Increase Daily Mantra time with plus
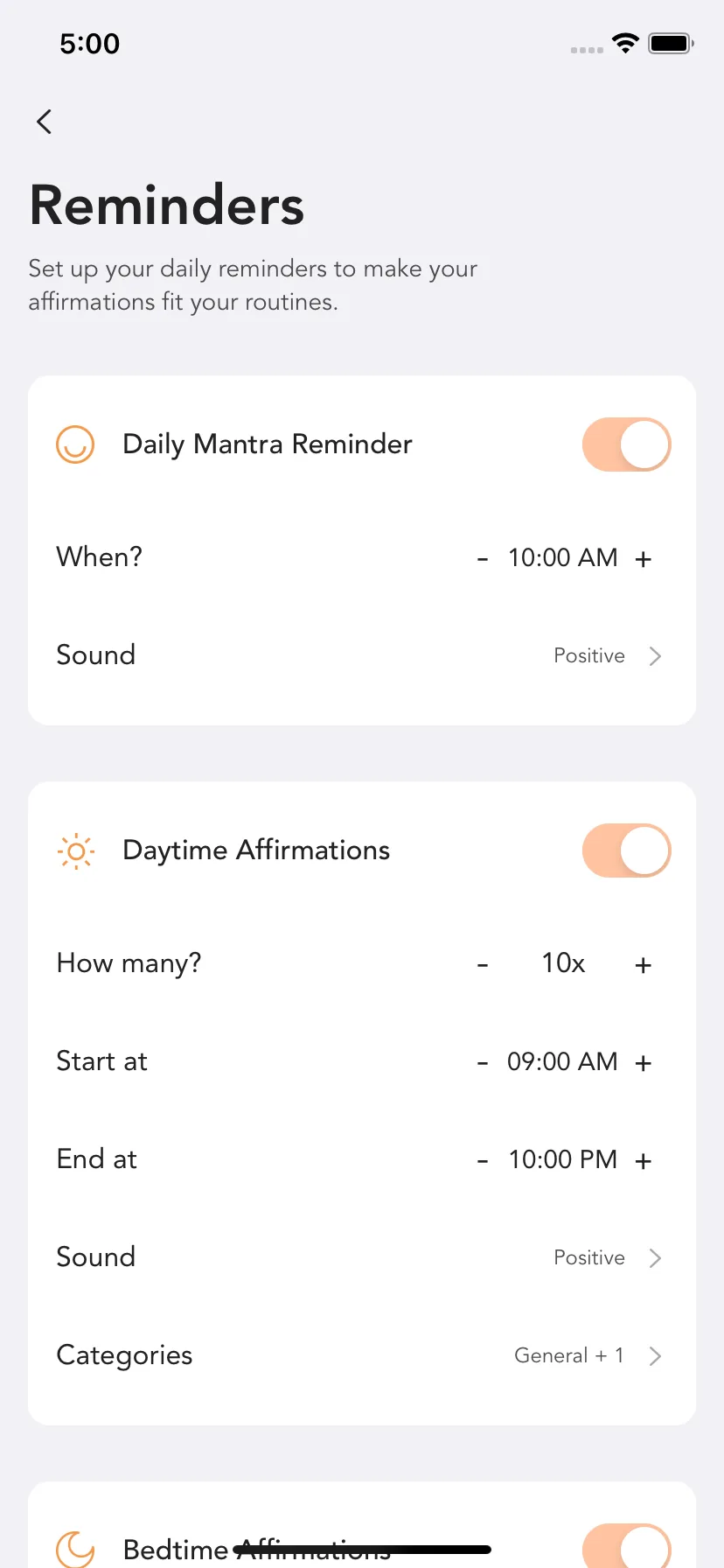 pos(644,558)
